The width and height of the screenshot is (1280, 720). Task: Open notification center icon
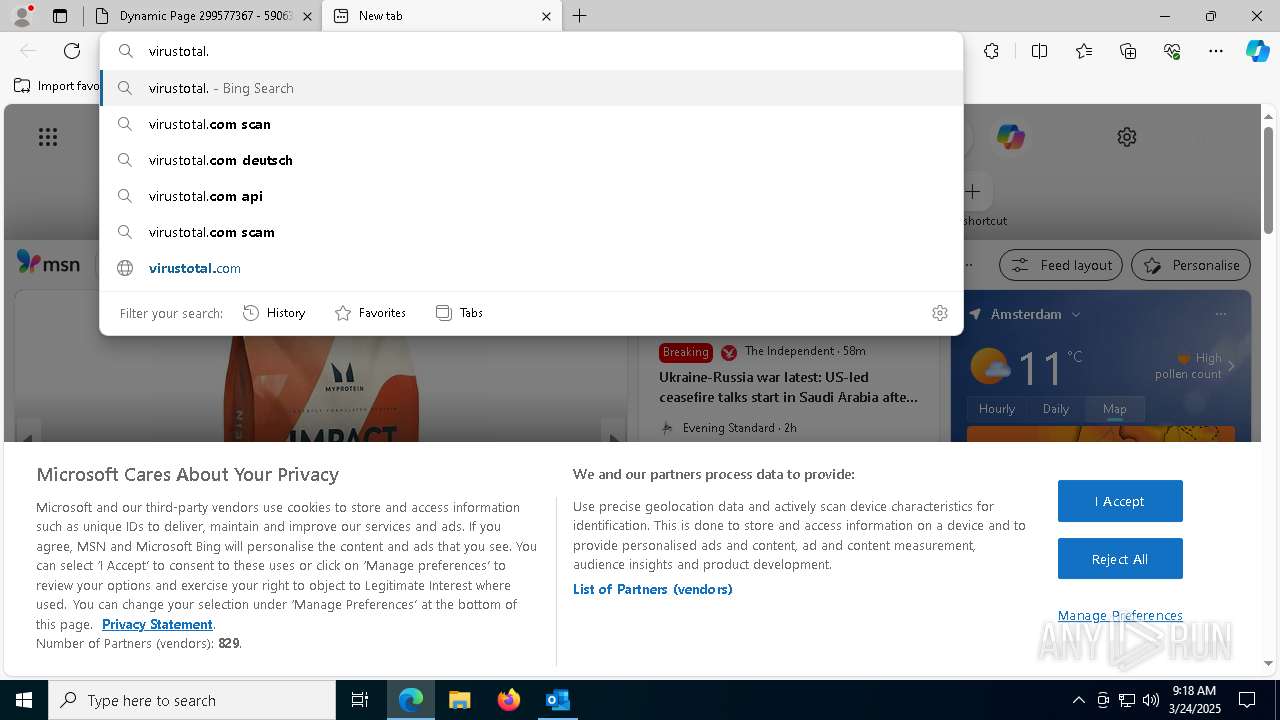[1247, 700]
